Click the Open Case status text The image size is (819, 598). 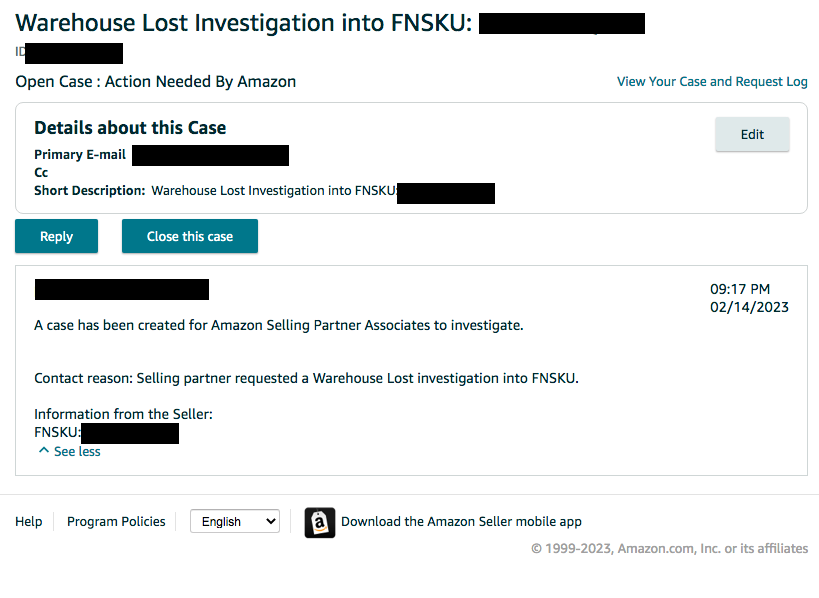pyautogui.click(x=155, y=81)
